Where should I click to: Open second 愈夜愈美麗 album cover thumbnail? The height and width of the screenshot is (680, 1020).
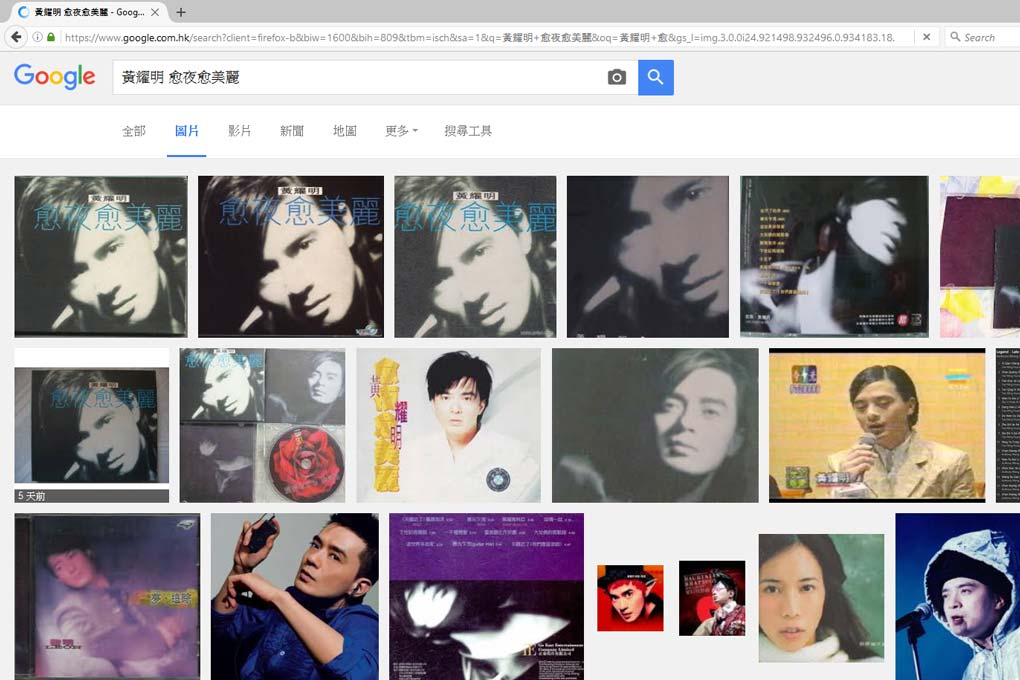click(x=291, y=256)
